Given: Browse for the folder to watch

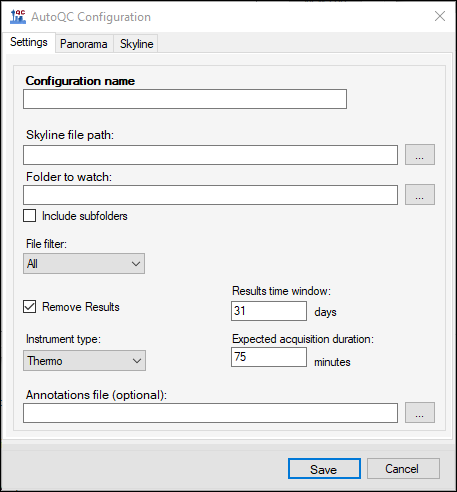Looking at the screenshot, I should (420, 194).
